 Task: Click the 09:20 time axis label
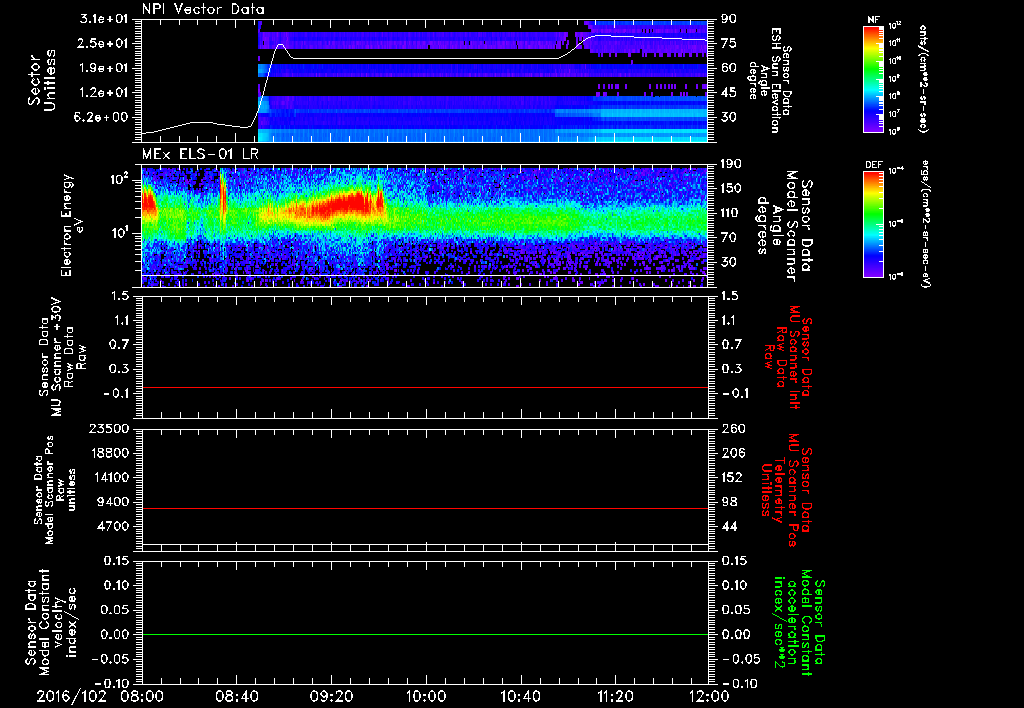(331, 696)
